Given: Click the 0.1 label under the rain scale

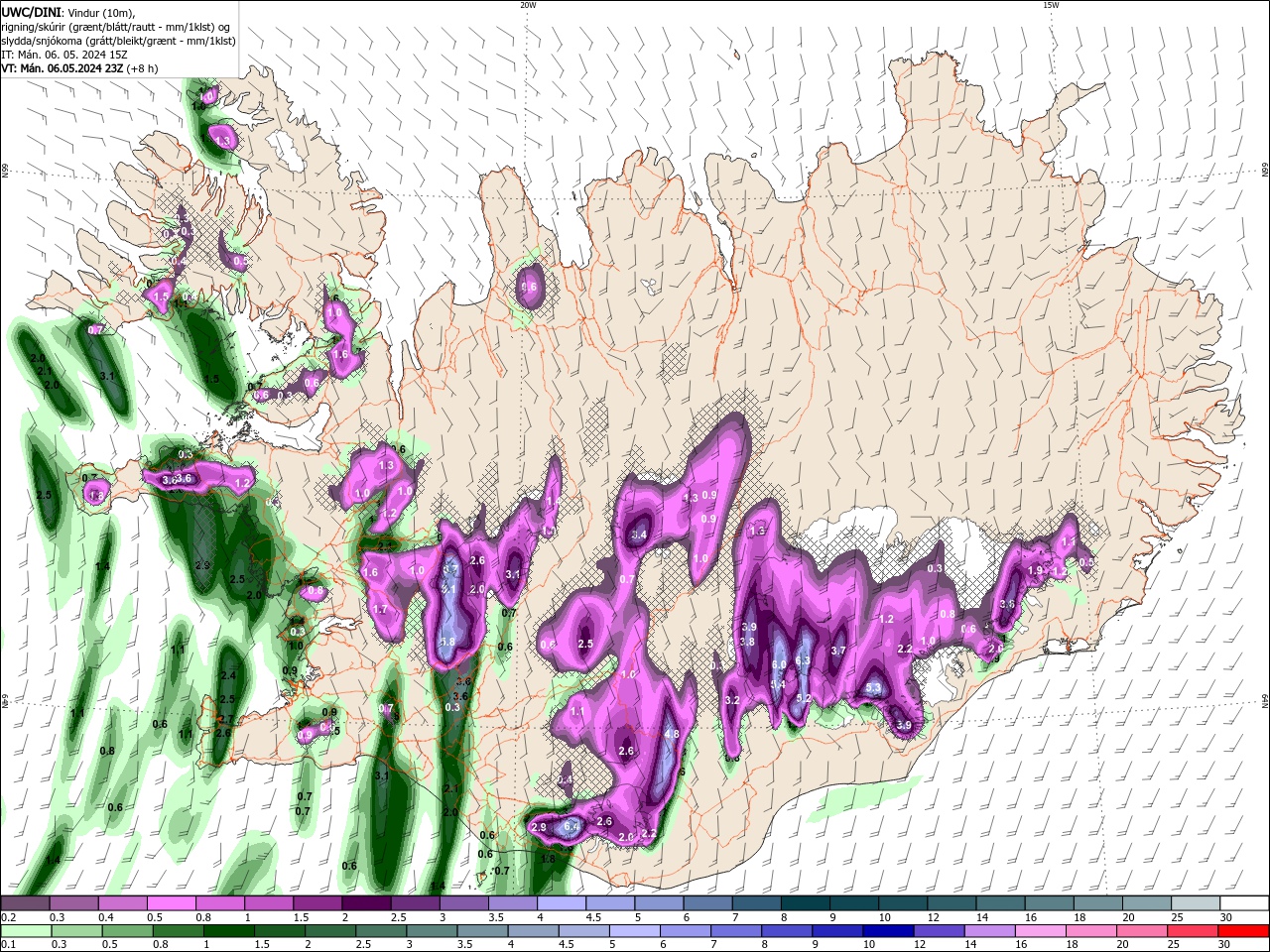Looking at the screenshot, I should point(7,945).
